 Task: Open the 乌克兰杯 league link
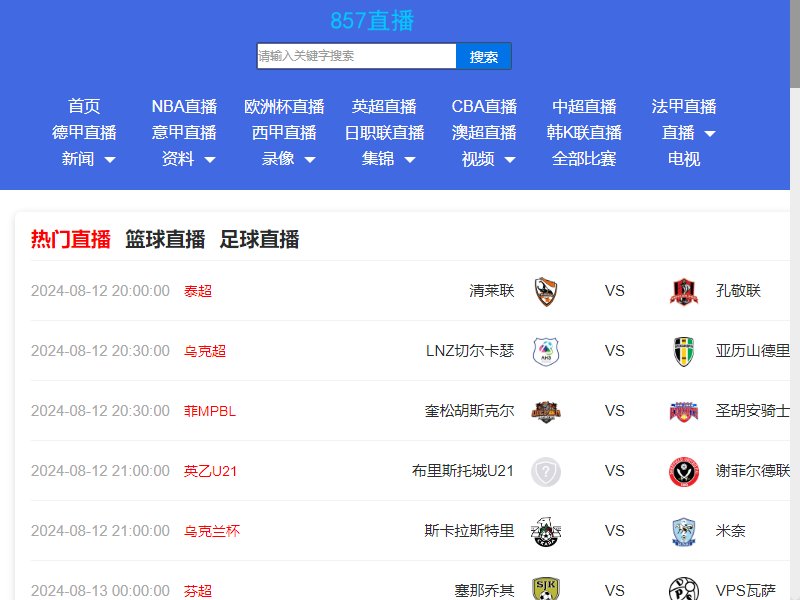click(212, 532)
